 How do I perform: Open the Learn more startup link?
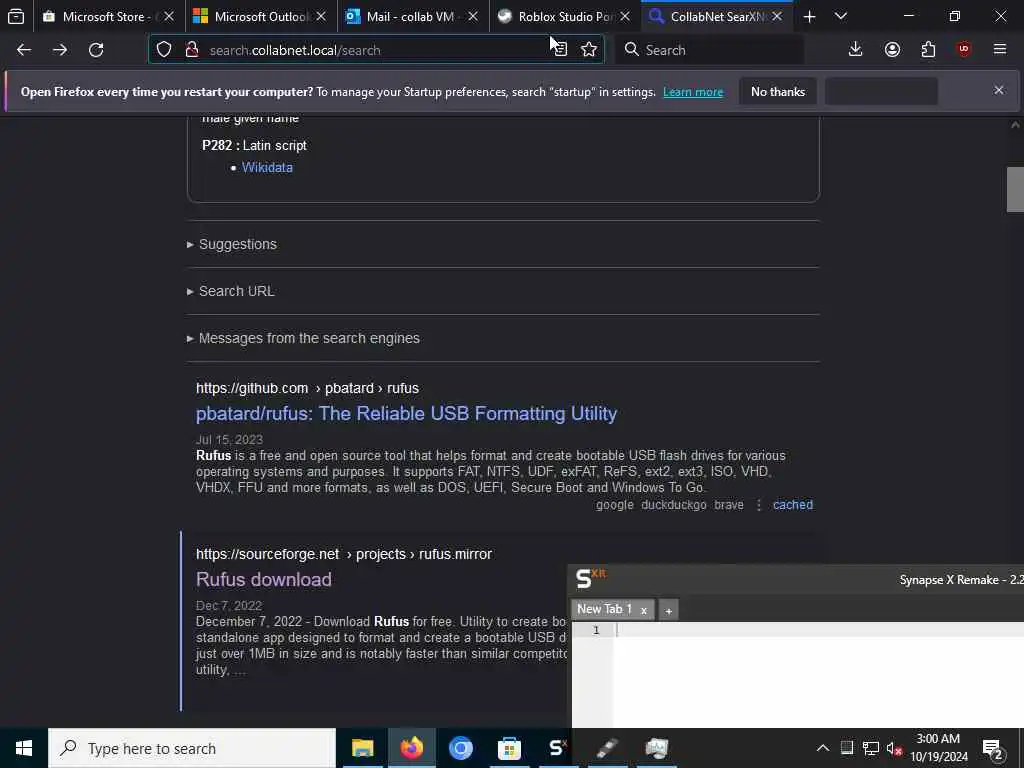click(x=693, y=92)
